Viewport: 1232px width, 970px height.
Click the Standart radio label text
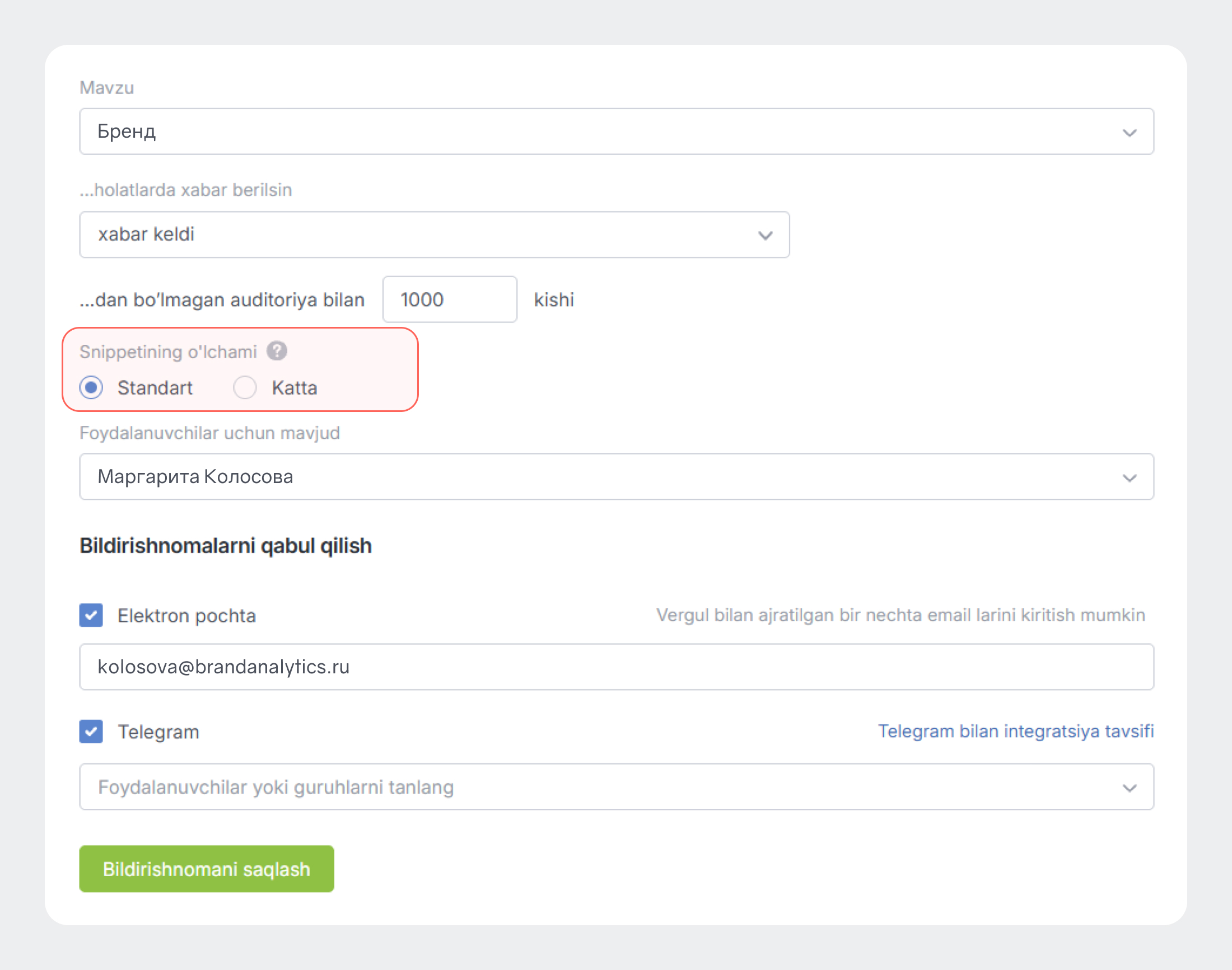click(x=155, y=388)
